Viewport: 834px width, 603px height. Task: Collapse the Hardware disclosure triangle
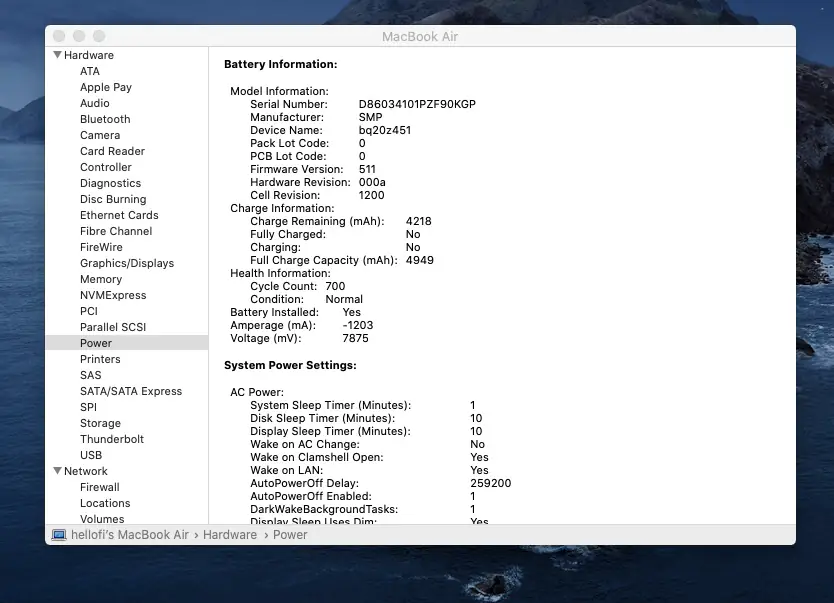[x=57, y=55]
